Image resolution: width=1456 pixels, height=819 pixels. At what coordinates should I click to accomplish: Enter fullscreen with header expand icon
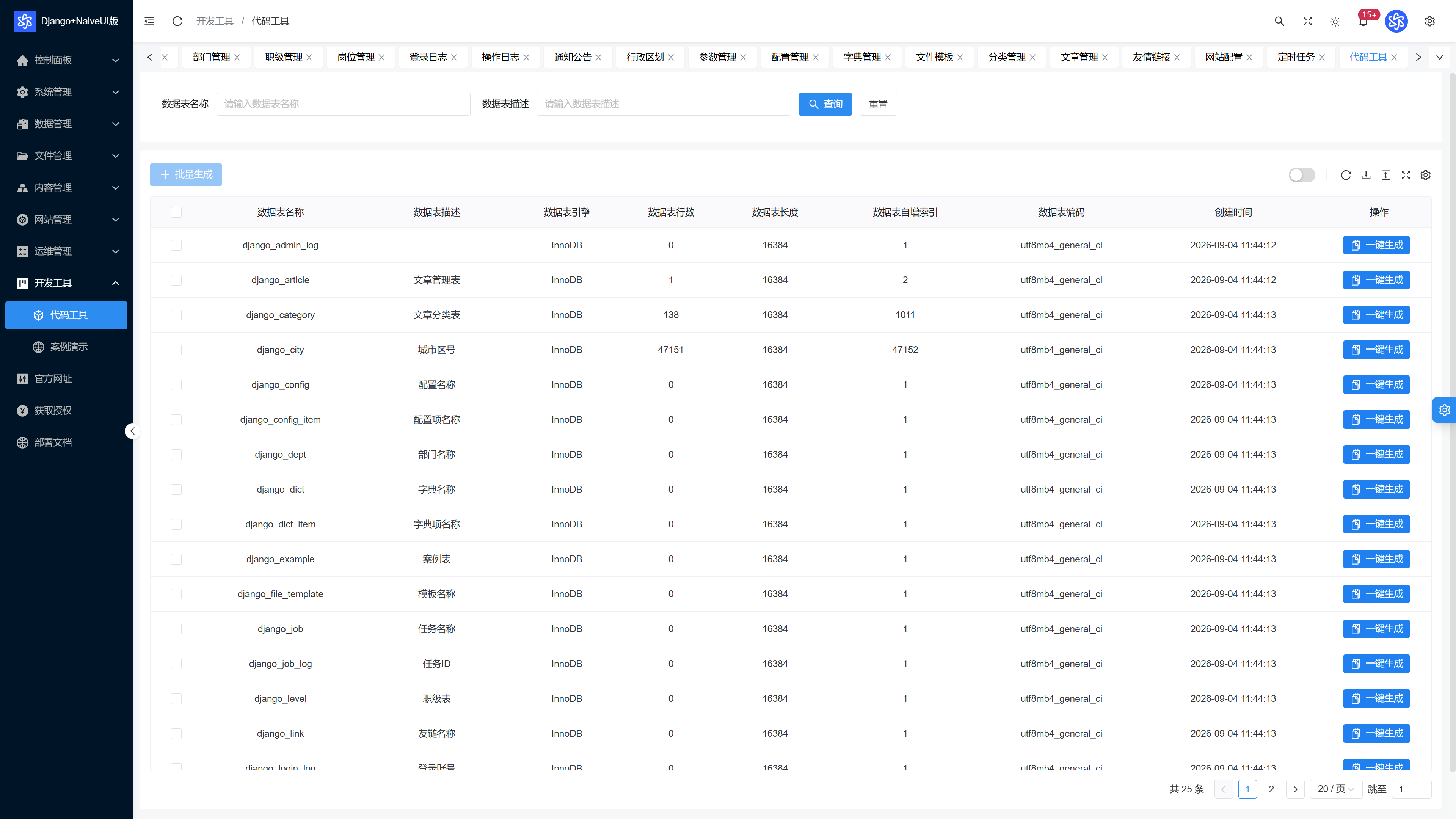coord(1307,21)
